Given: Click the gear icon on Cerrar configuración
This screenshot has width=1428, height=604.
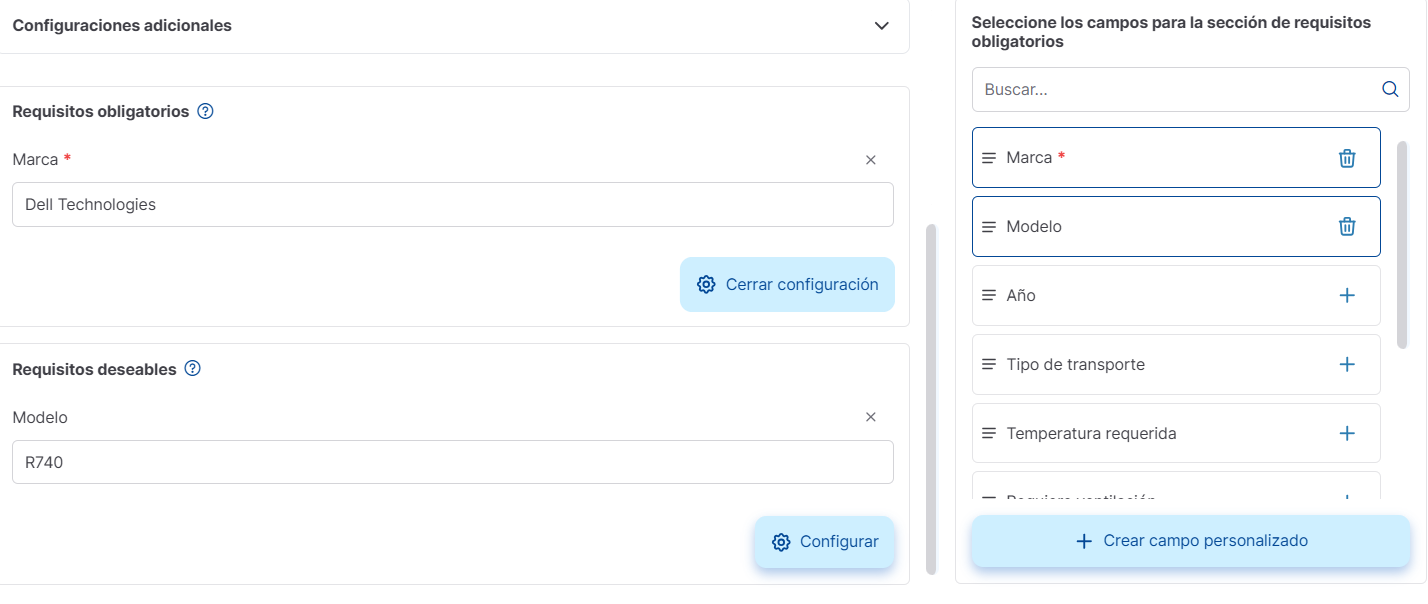Looking at the screenshot, I should pyautogui.click(x=705, y=284).
